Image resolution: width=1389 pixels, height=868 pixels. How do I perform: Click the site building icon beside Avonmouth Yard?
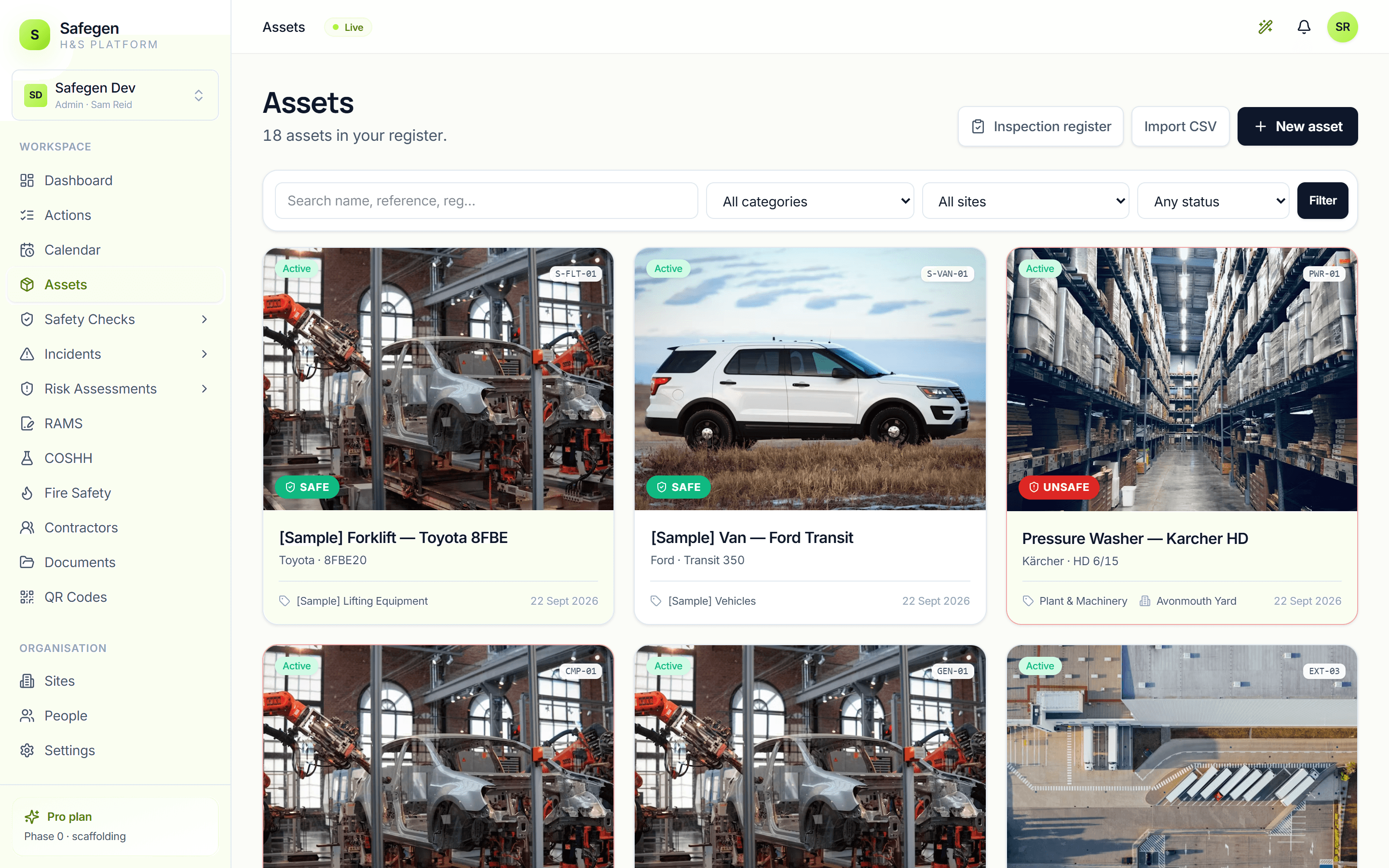(1144, 600)
